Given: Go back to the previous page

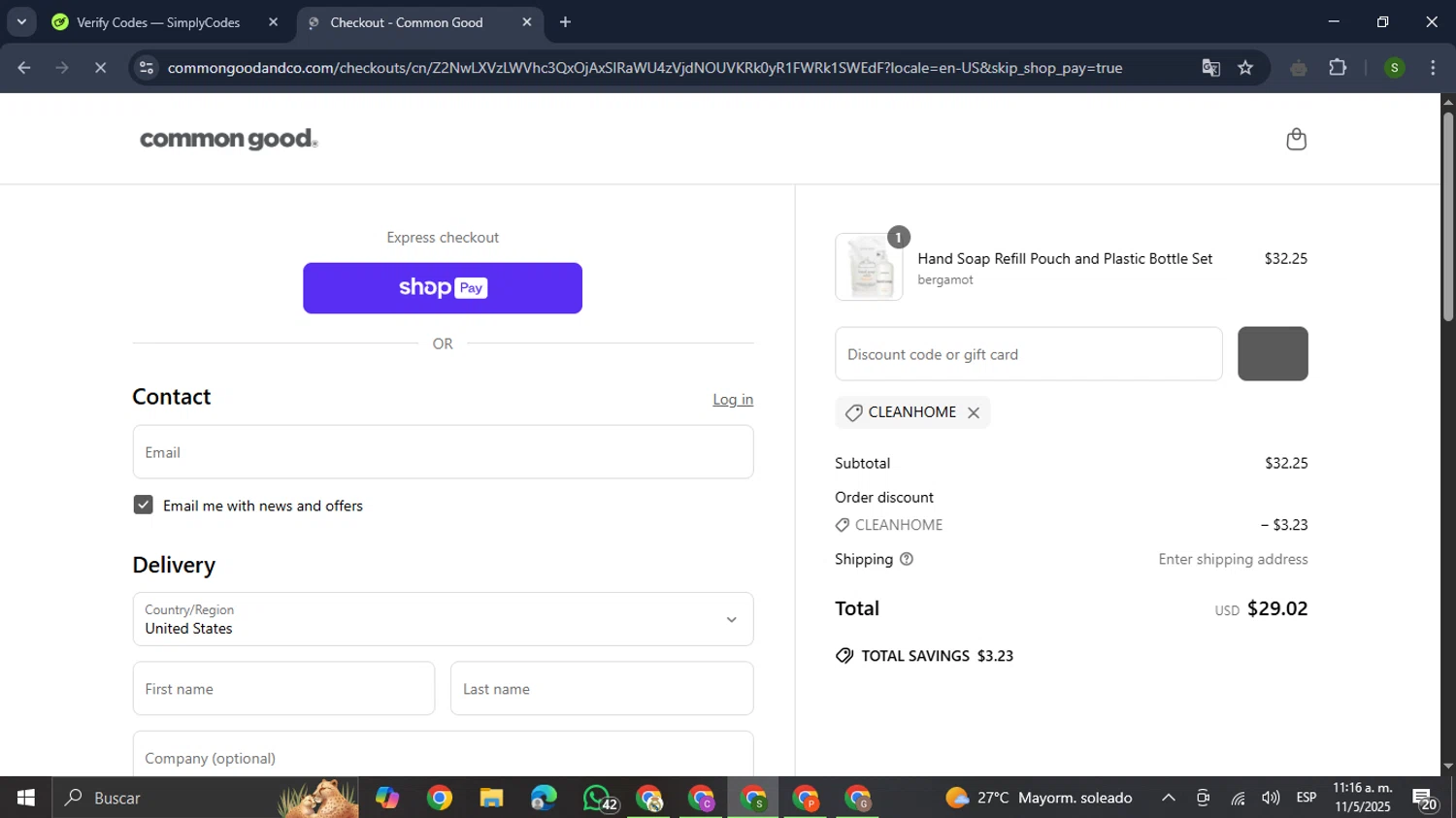Looking at the screenshot, I should (x=24, y=68).
